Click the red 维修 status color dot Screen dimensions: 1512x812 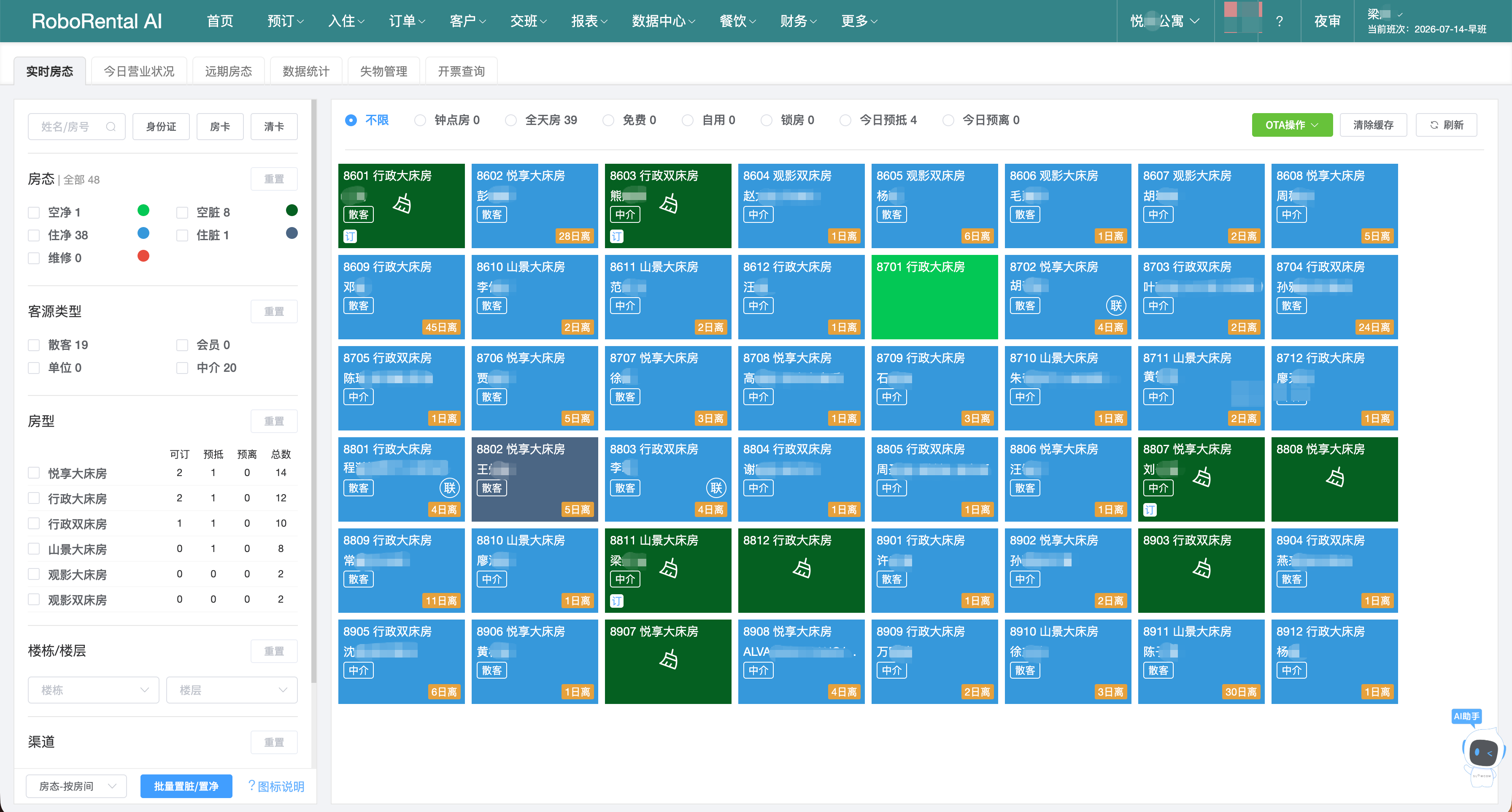point(143,256)
